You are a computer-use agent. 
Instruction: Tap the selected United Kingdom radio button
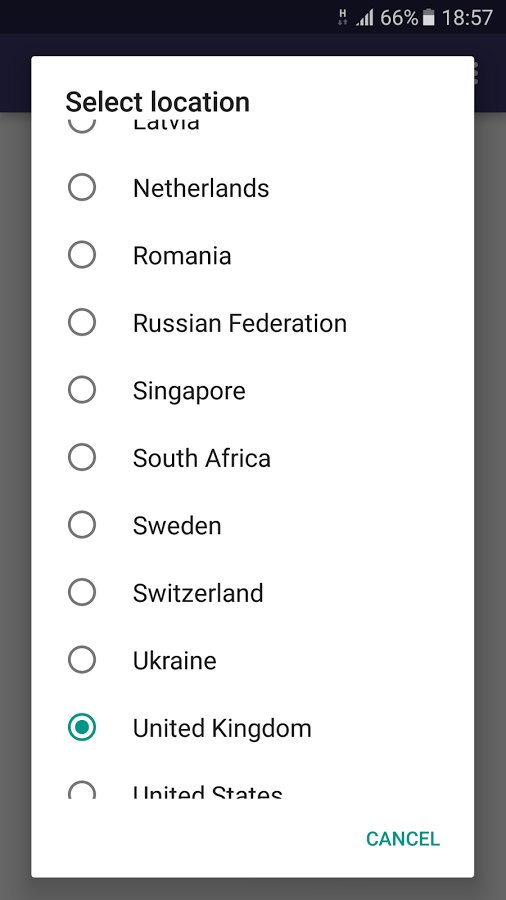tap(81, 727)
